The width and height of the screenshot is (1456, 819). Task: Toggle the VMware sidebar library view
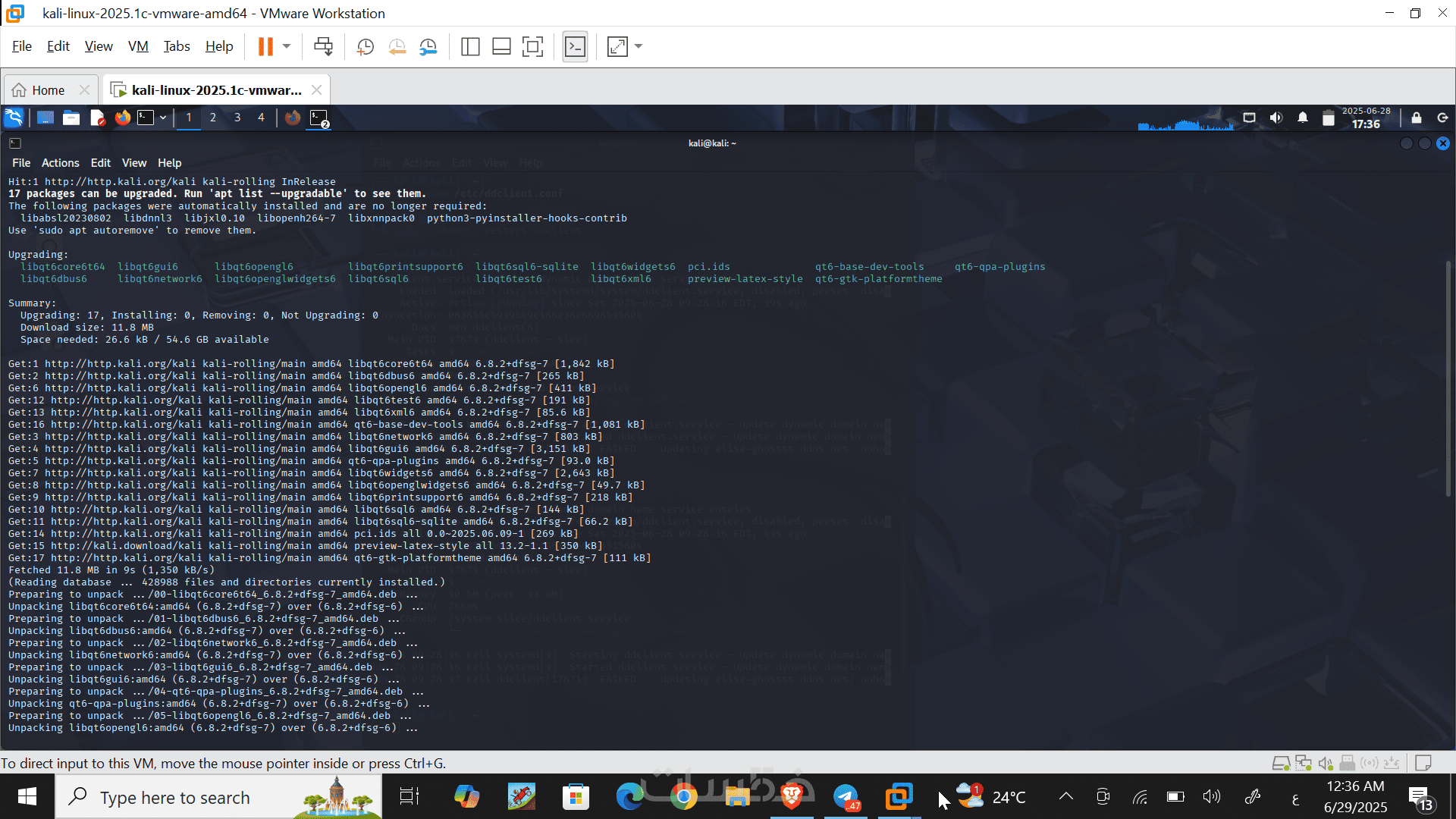tap(470, 47)
